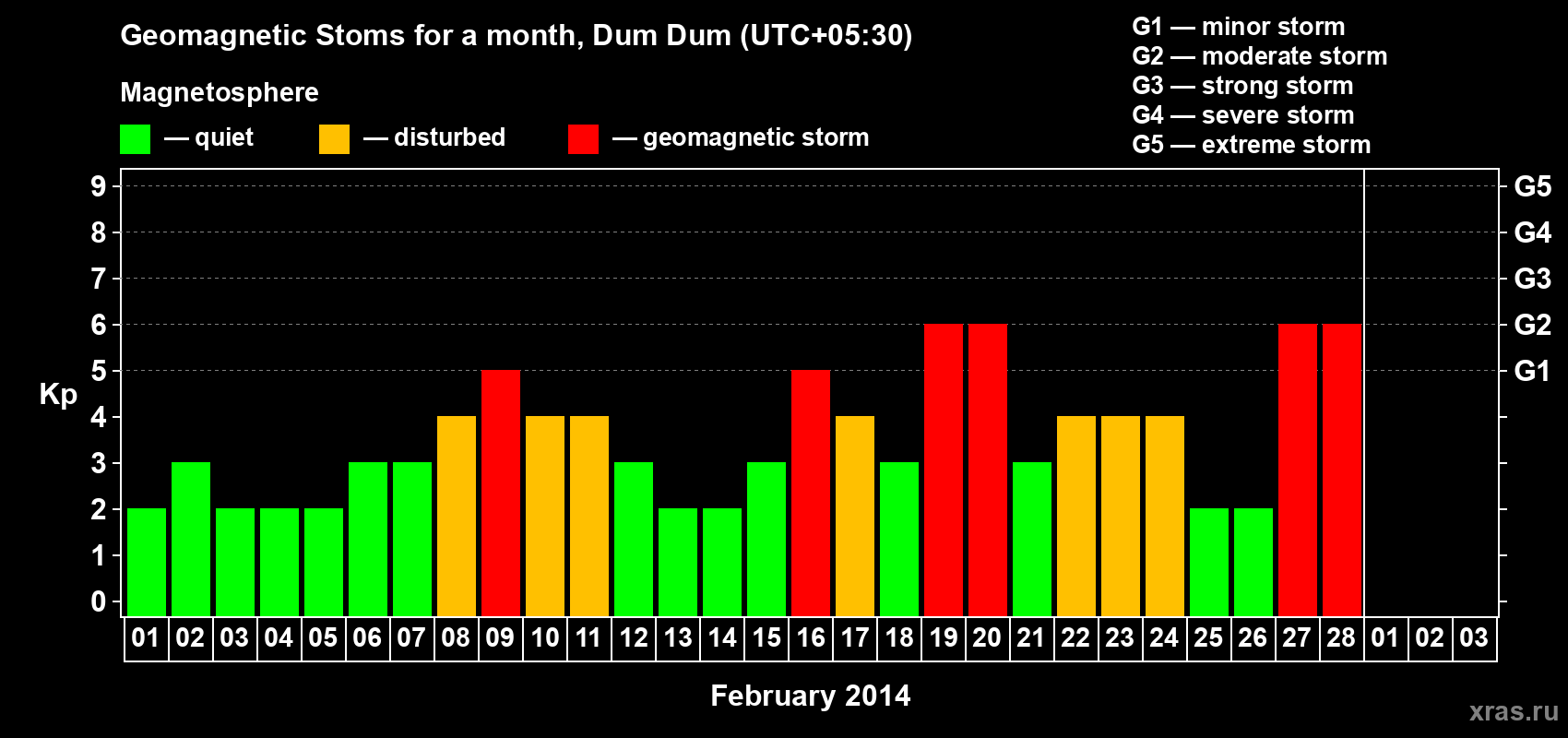Click the 'Magnetosphere' heading

tap(220, 92)
